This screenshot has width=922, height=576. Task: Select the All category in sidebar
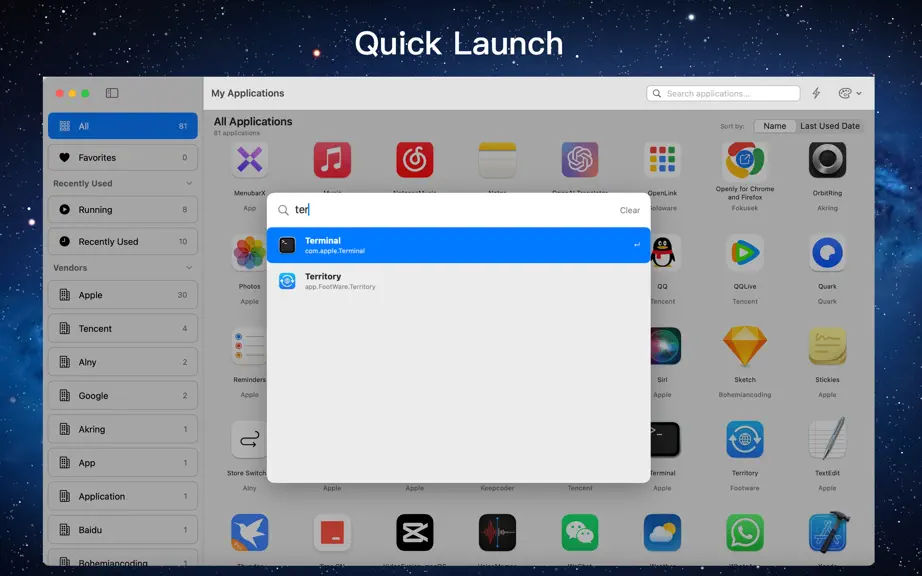tap(123, 126)
